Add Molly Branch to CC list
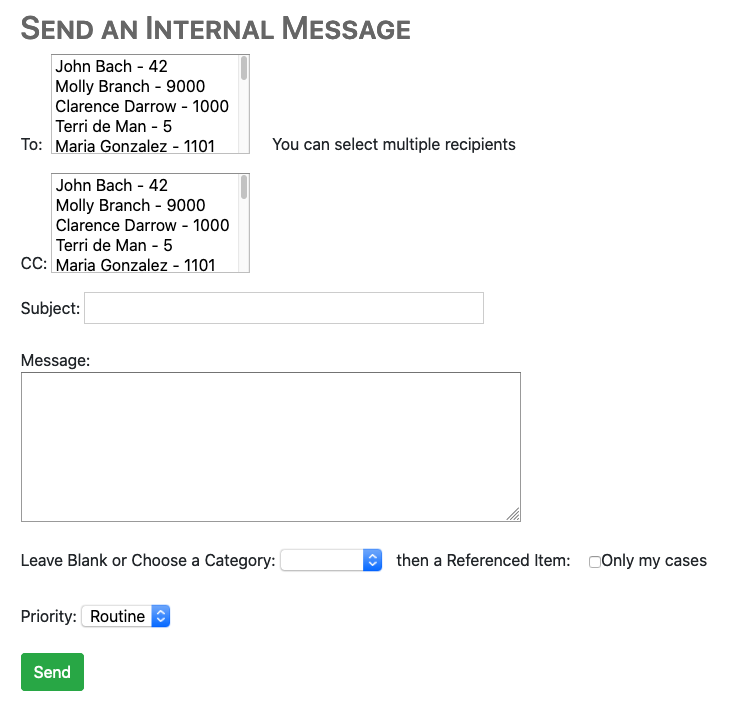Screen dimensions: 740x708 click(130, 206)
